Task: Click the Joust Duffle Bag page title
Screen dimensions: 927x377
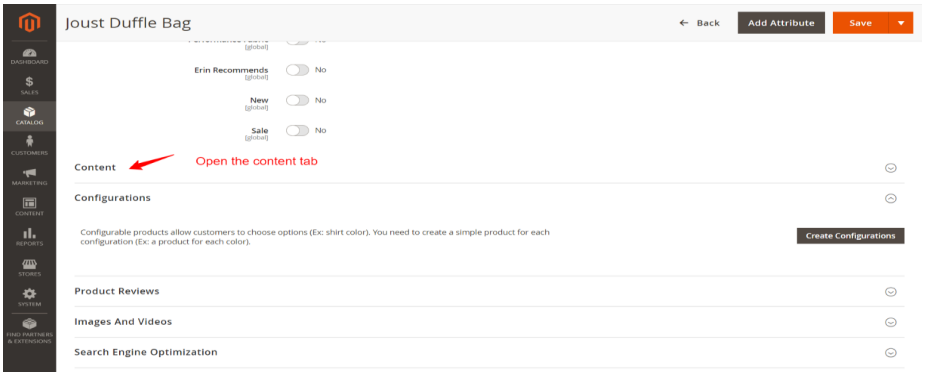Action: [128, 23]
